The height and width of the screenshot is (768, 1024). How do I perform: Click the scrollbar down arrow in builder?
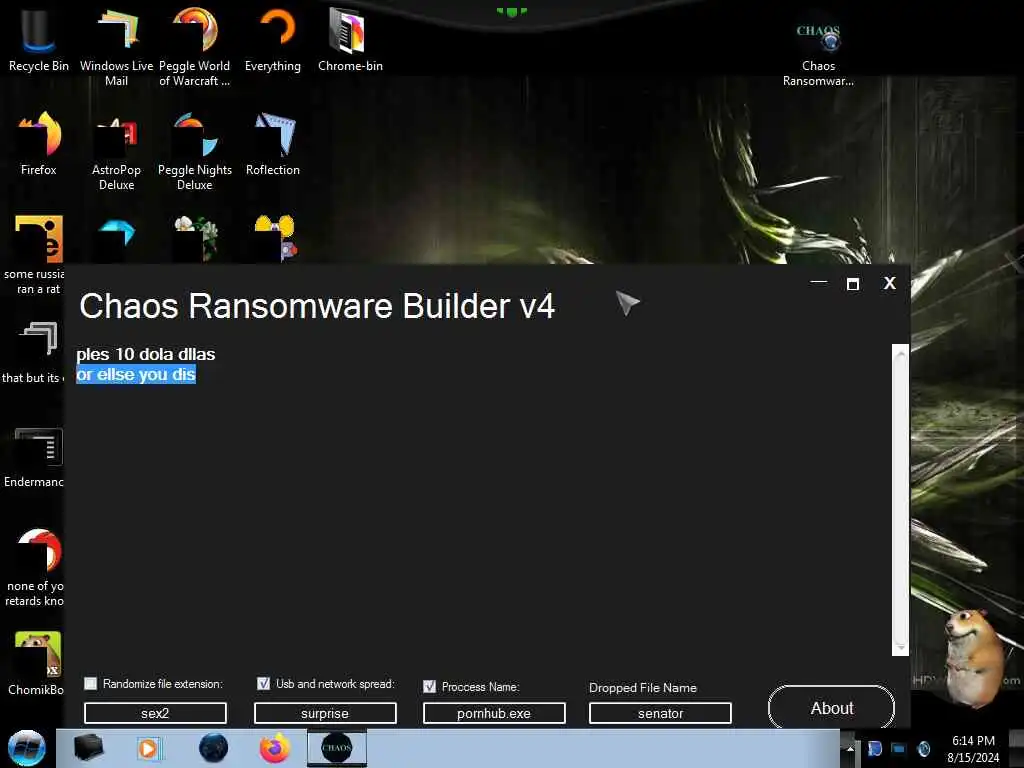(901, 647)
